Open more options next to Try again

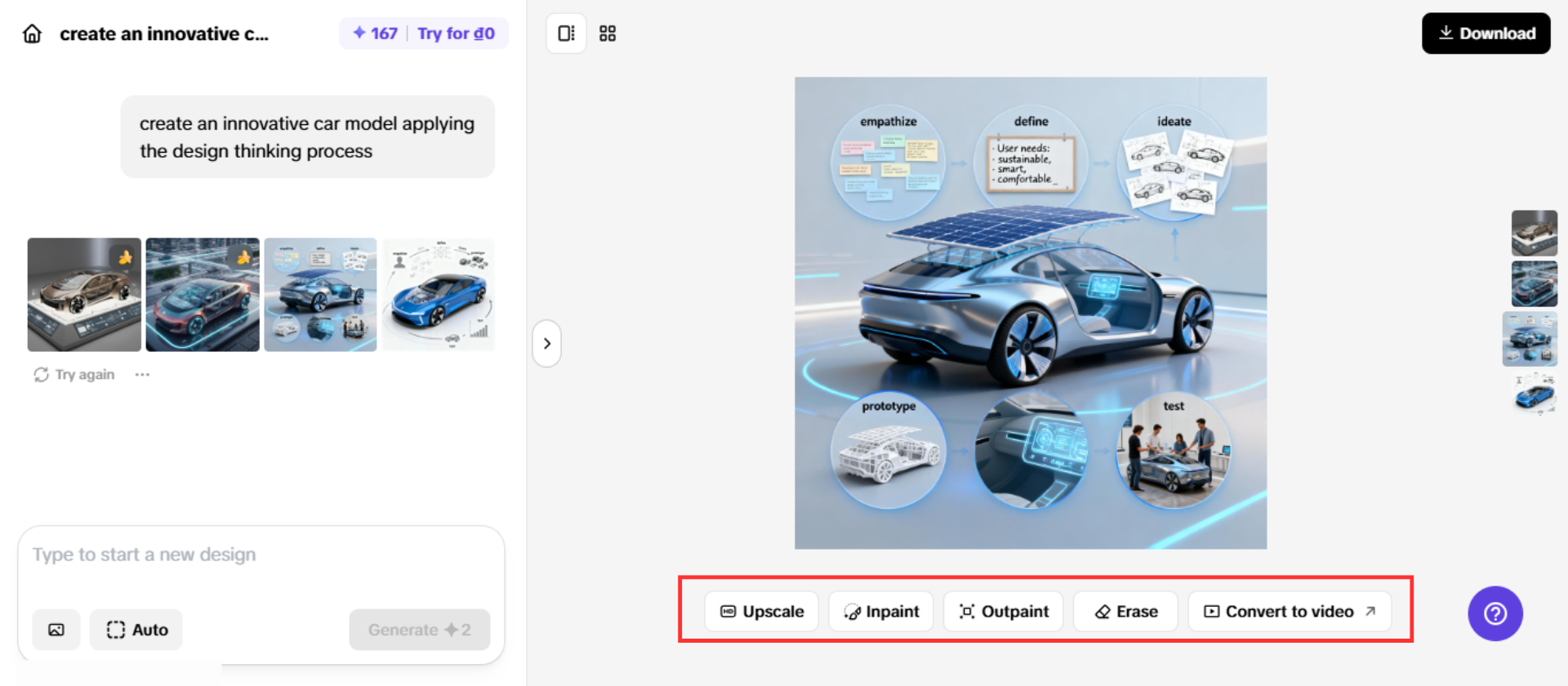point(142,375)
